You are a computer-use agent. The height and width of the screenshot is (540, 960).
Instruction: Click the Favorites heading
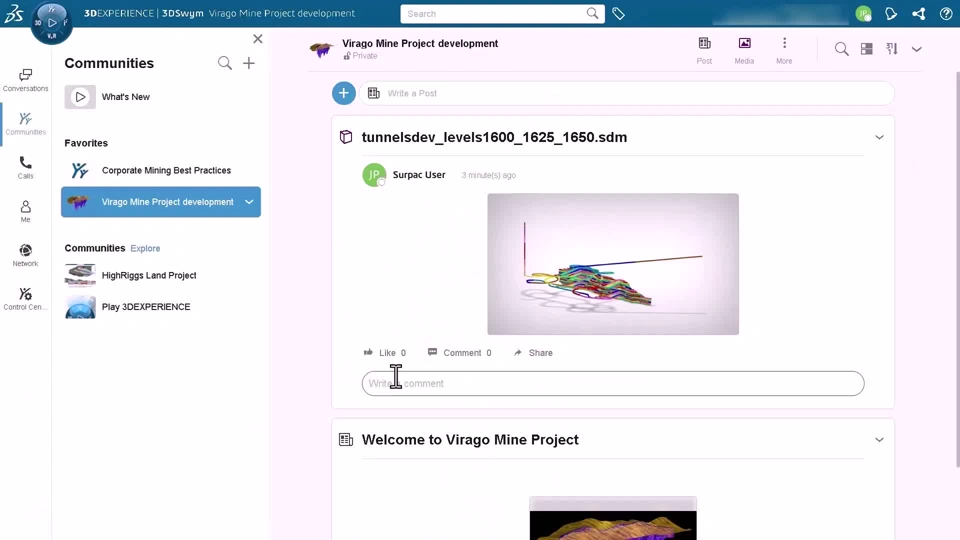[86, 143]
